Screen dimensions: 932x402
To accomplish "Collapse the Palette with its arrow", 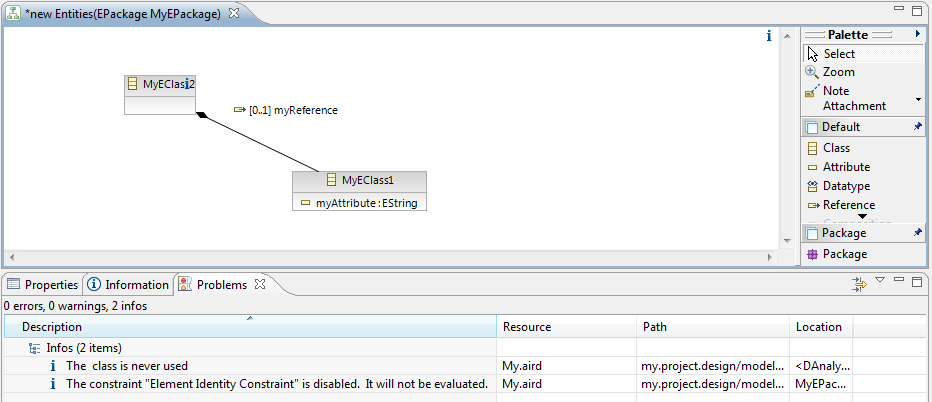I will click(917, 34).
